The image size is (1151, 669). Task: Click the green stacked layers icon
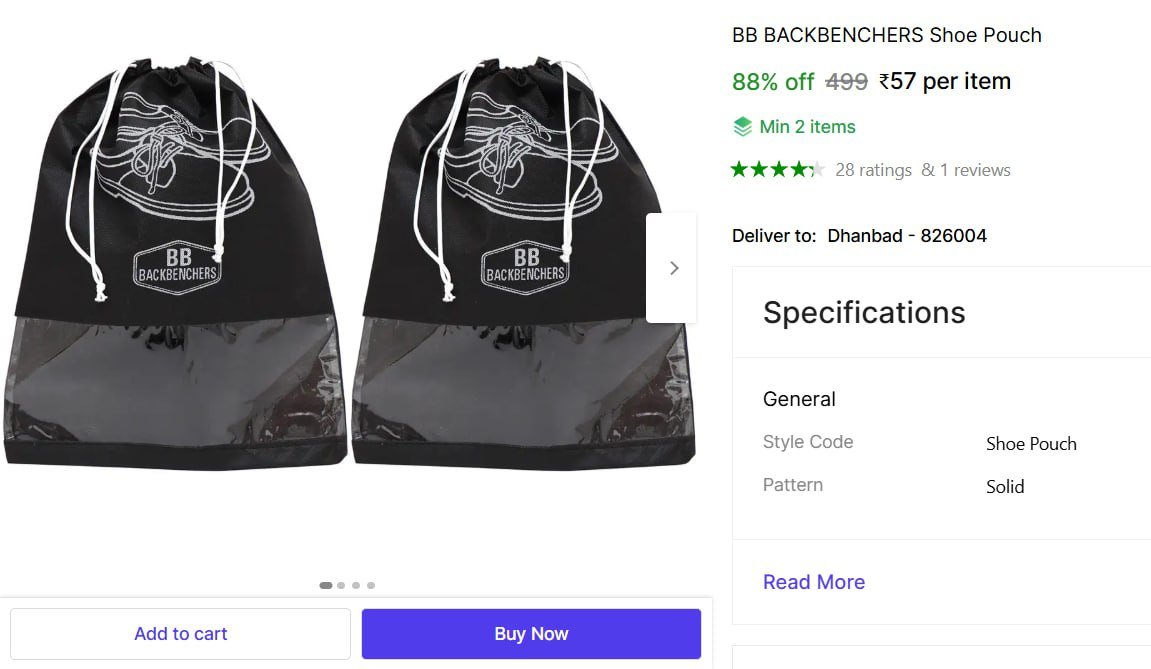[x=742, y=127]
